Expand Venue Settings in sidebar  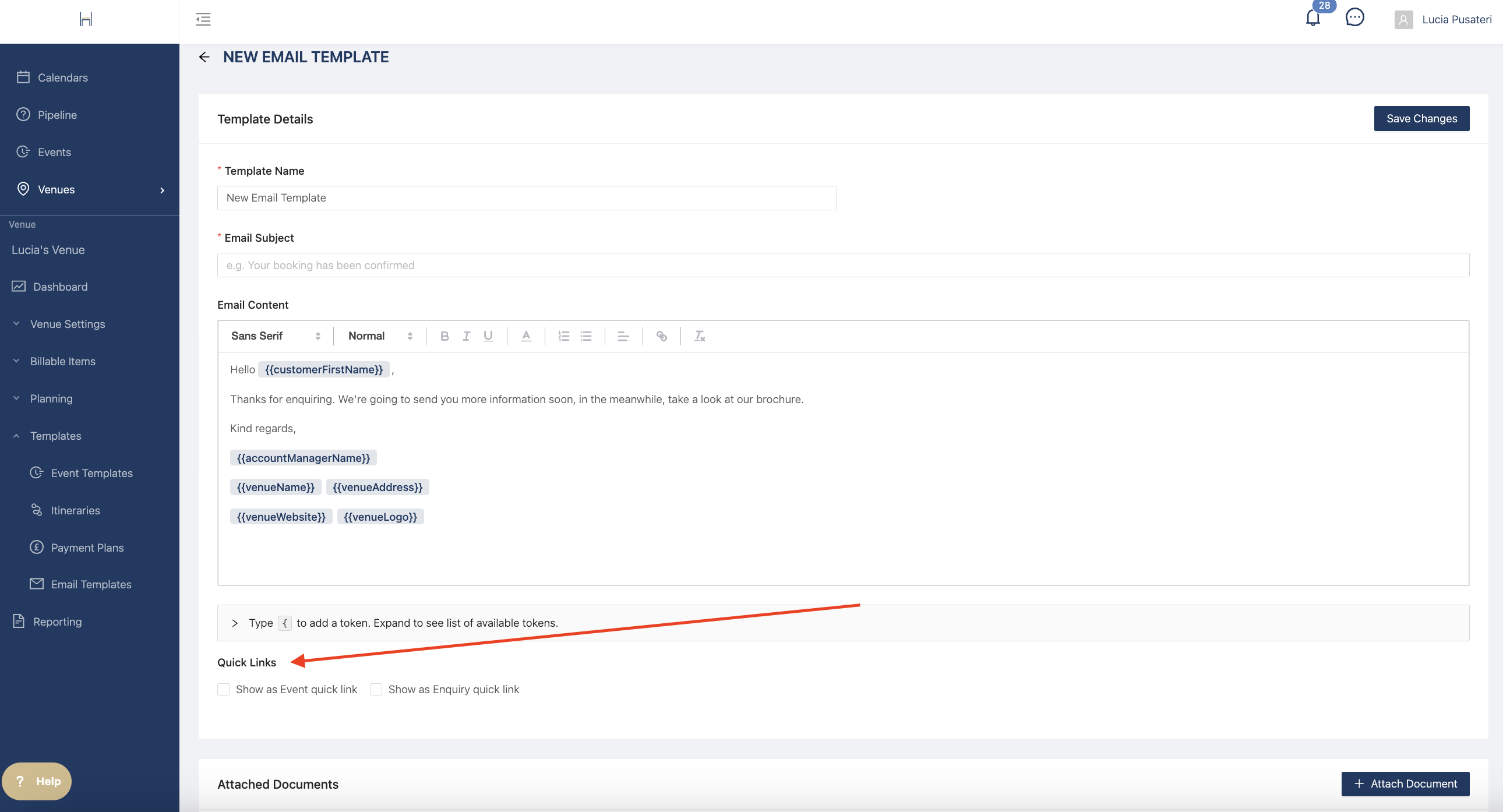(68, 324)
